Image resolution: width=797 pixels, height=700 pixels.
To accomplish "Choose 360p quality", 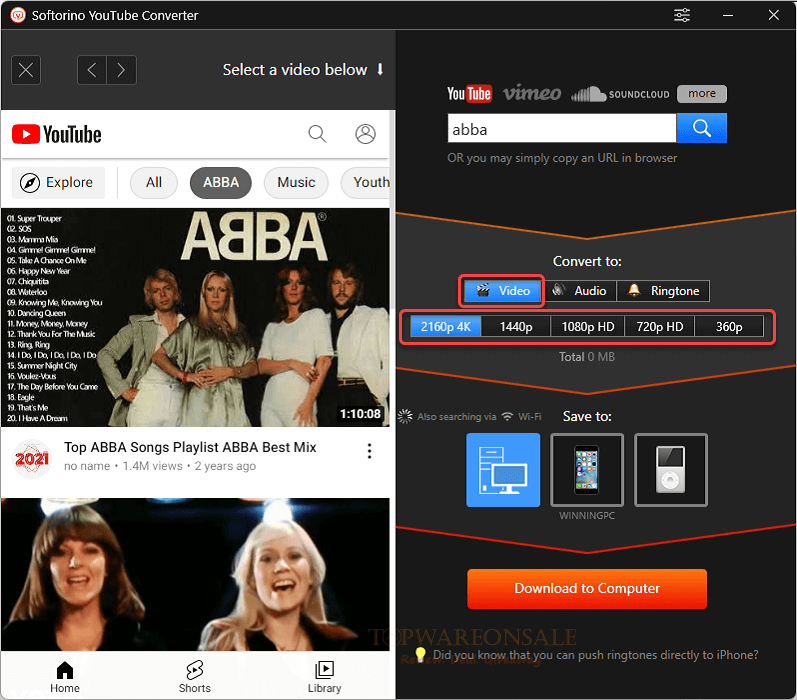I will coord(729,326).
